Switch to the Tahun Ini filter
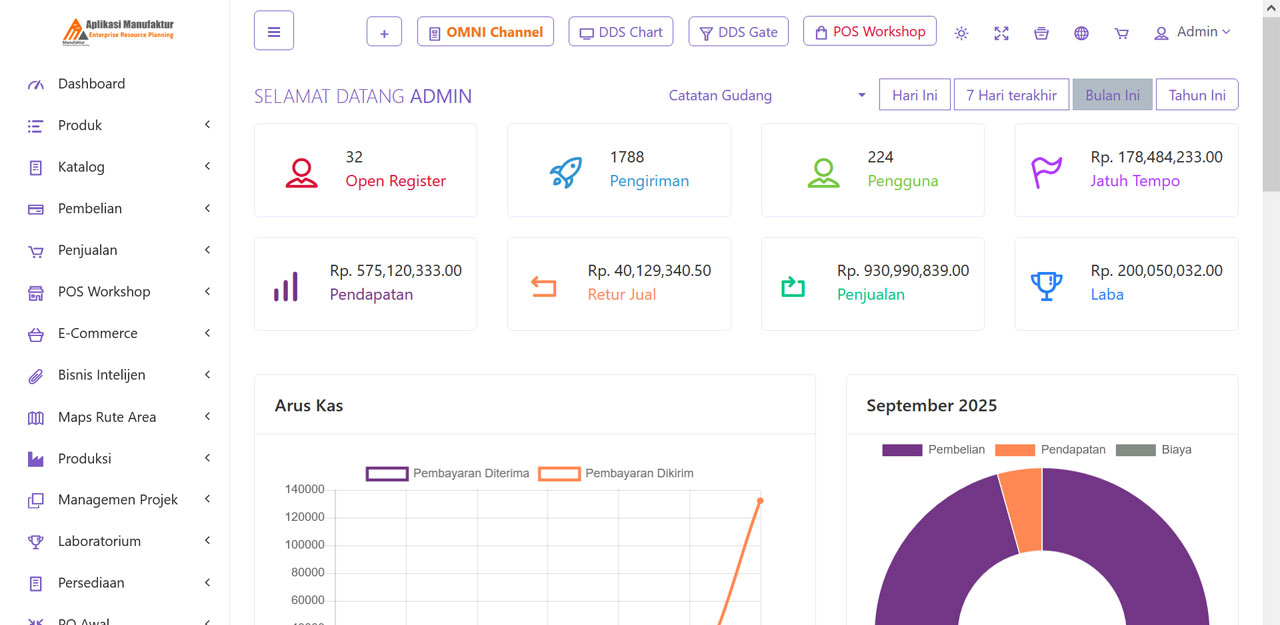 (1196, 95)
